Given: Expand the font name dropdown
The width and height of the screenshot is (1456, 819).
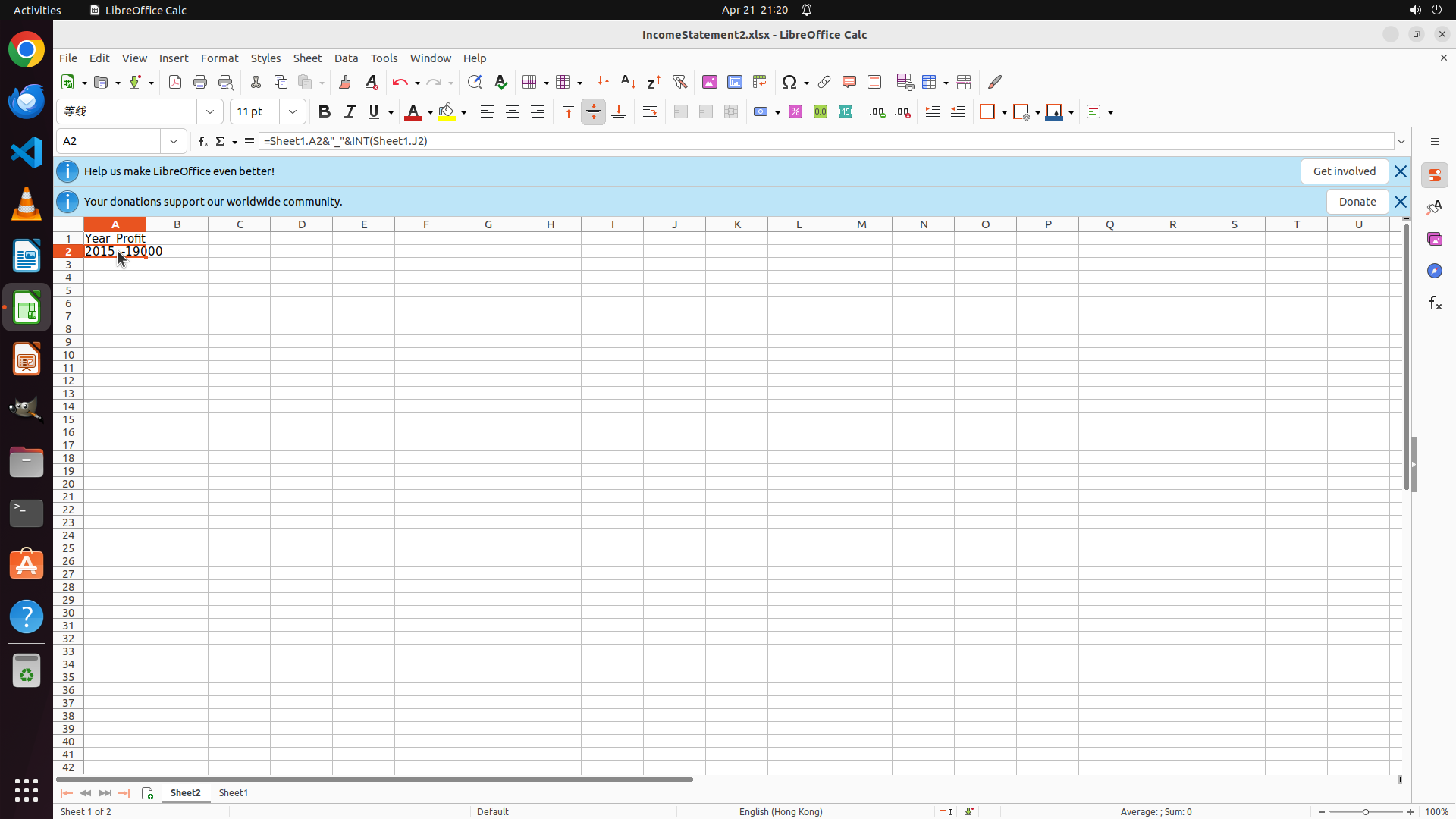Looking at the screenshot, I should tap(210, 111).
